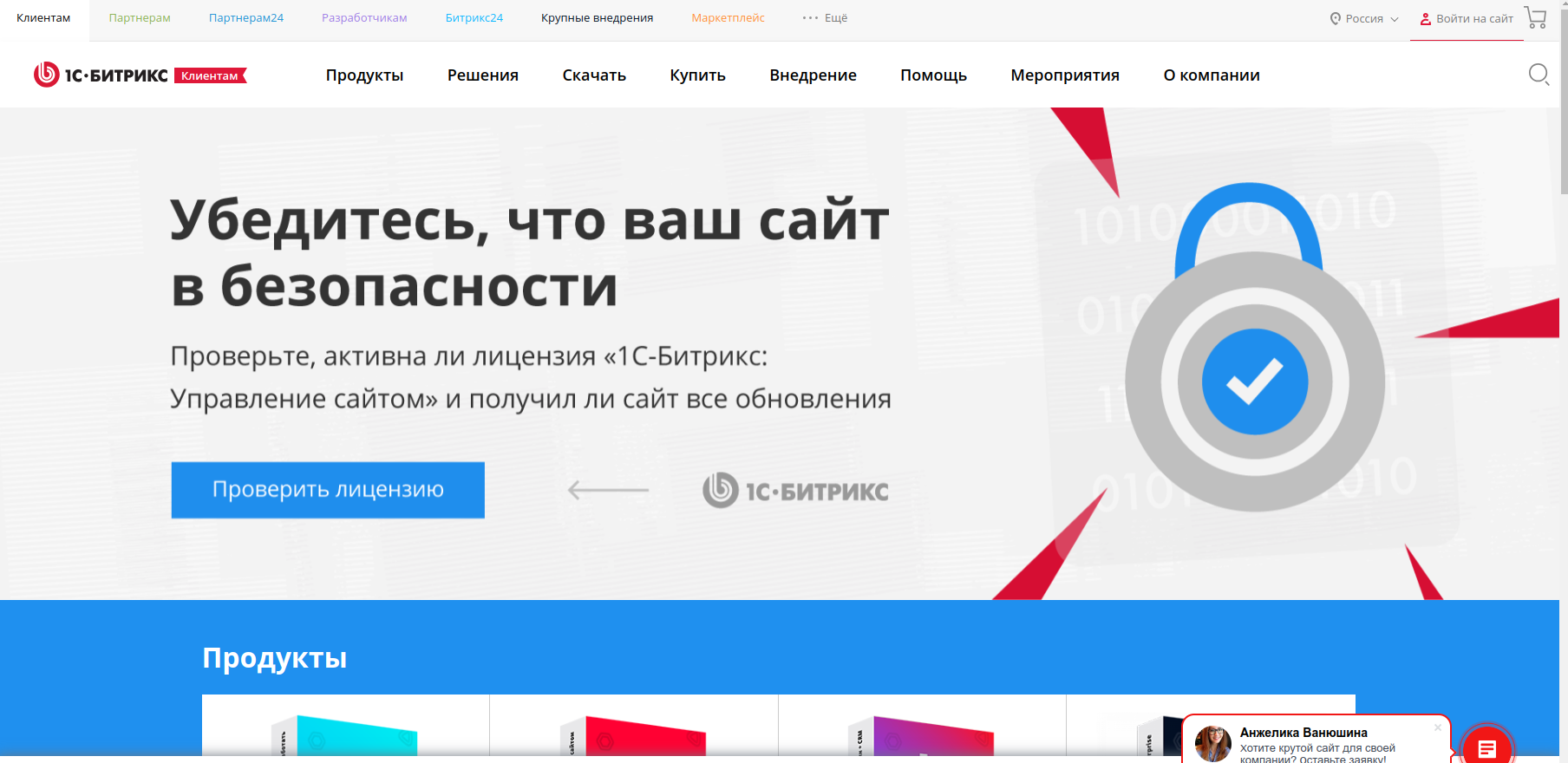The image size is (1568, 763).
Task: Click the grey 1С-Битрикс banner logo
Action: (x=795, y=491)
